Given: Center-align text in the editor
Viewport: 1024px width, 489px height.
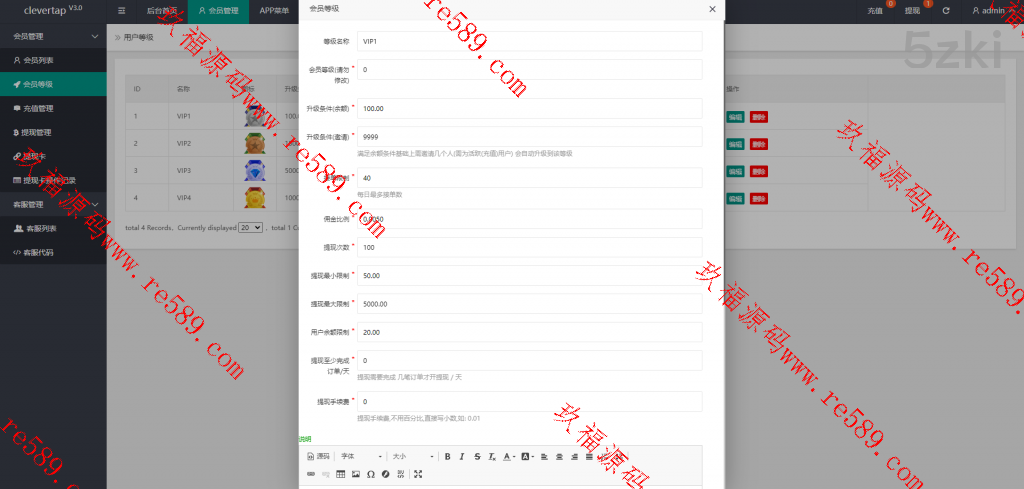Looking at the screenshot, I should [x=559, y=456].
